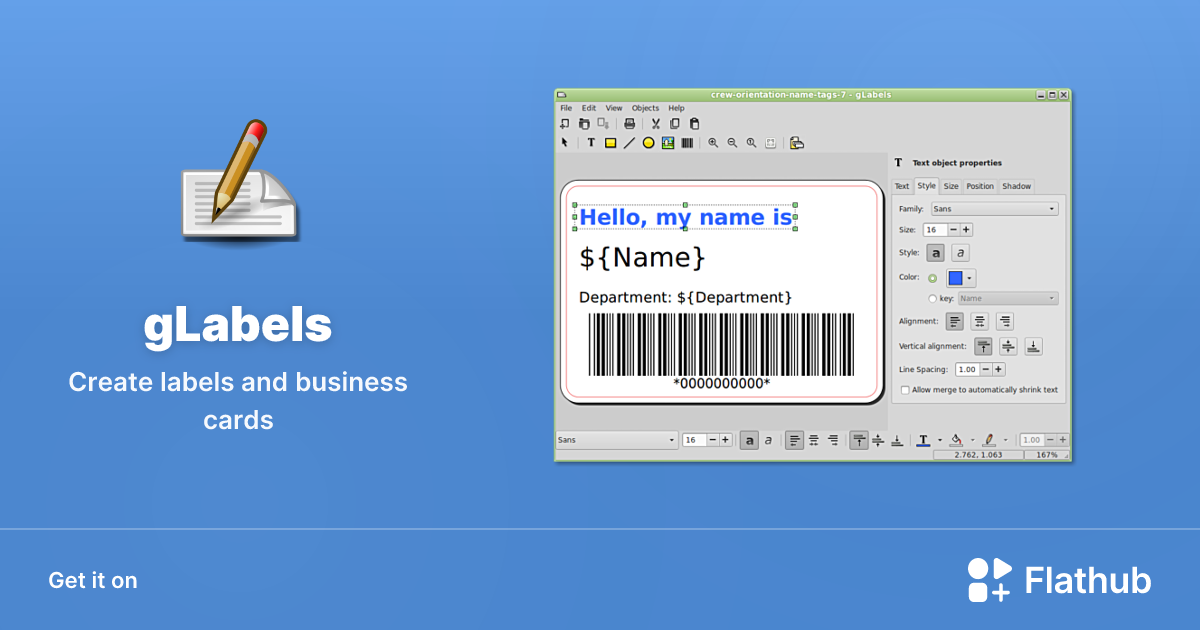Select the yellow Box rectangle tool
Screen dimensions: 1200x630
(x=610, y=143)
